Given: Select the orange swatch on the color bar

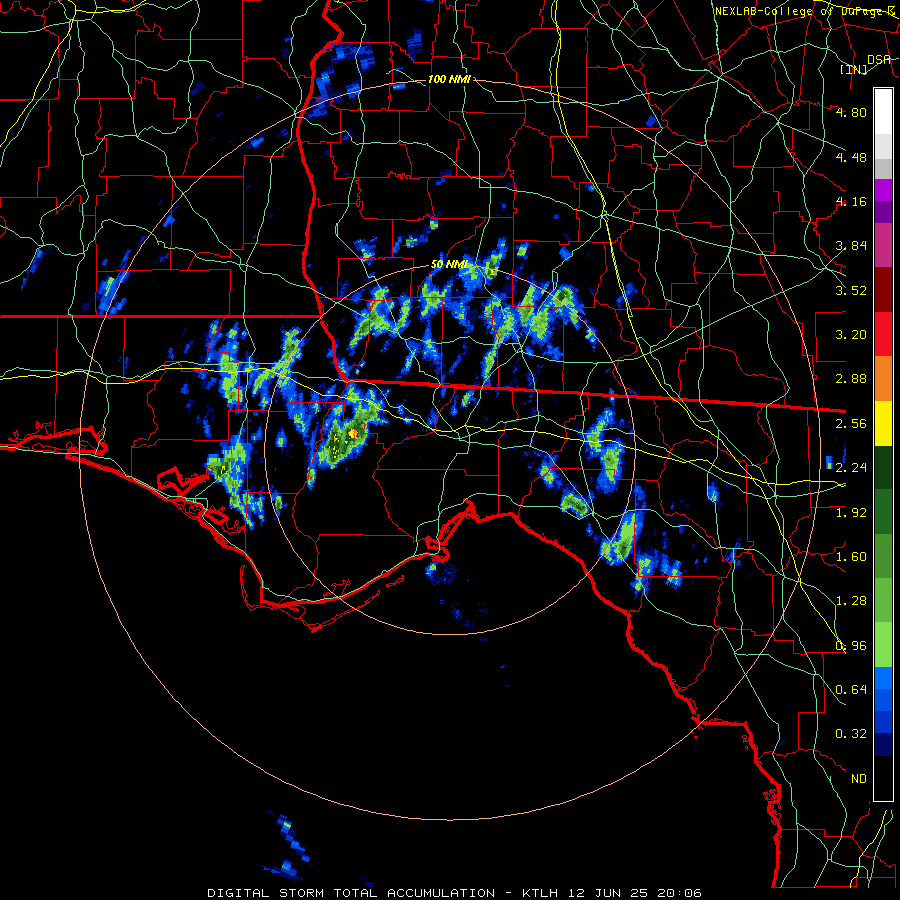Looking at the screenshot, I should (x=883, y=379).
